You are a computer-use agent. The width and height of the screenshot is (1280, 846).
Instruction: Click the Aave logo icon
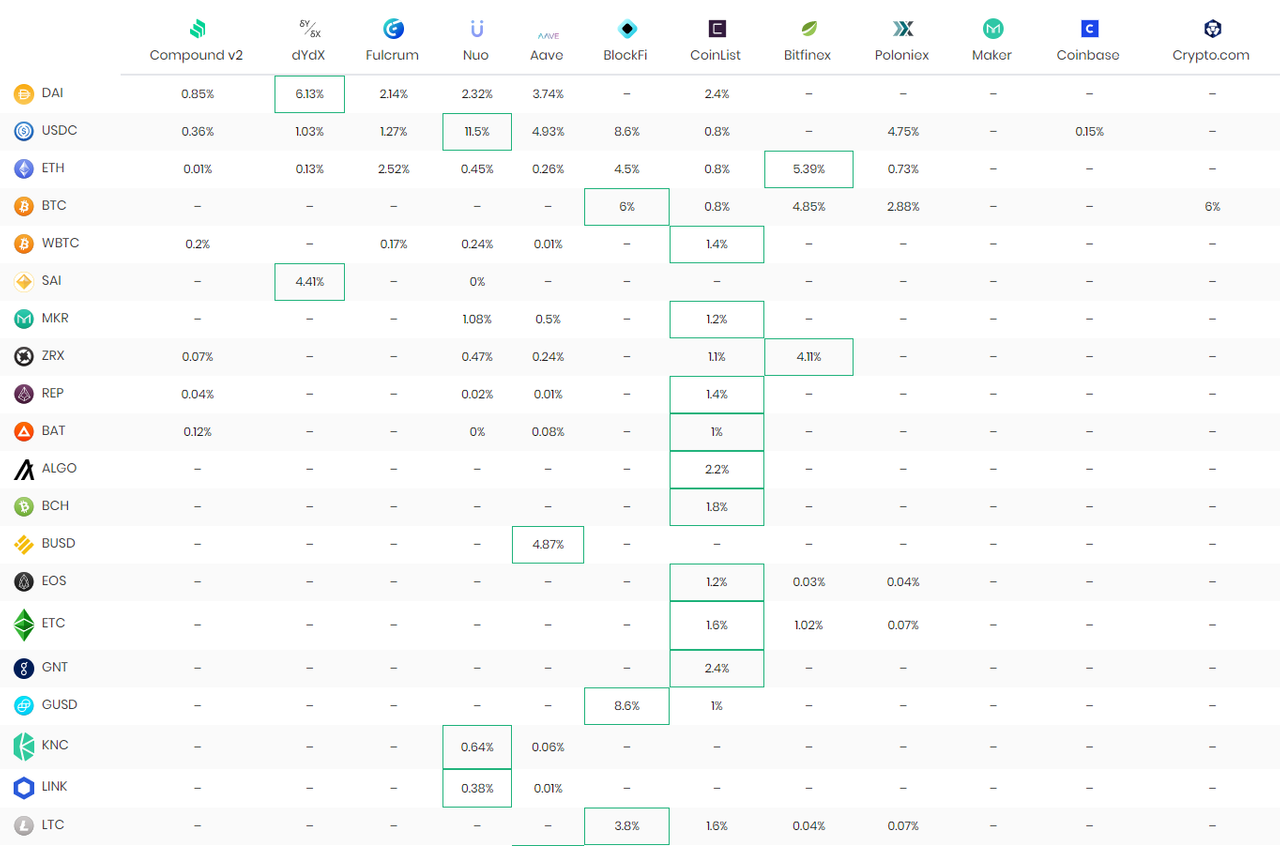(548, 35)
